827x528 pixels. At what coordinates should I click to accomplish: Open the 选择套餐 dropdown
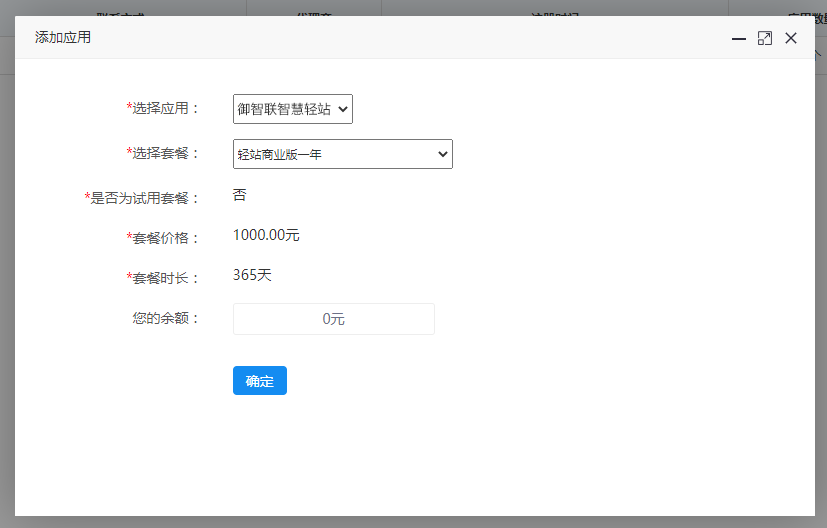[342, 154]
